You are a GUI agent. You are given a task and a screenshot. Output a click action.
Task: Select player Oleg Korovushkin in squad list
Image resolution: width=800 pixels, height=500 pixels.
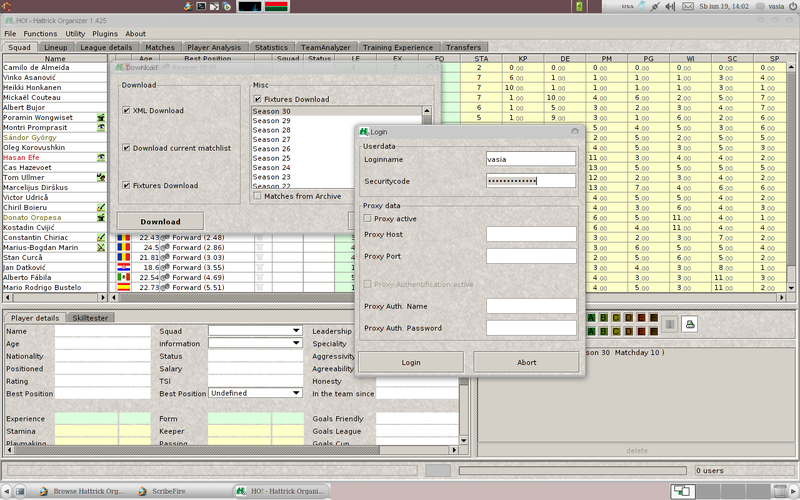click(x=55, y=147)
